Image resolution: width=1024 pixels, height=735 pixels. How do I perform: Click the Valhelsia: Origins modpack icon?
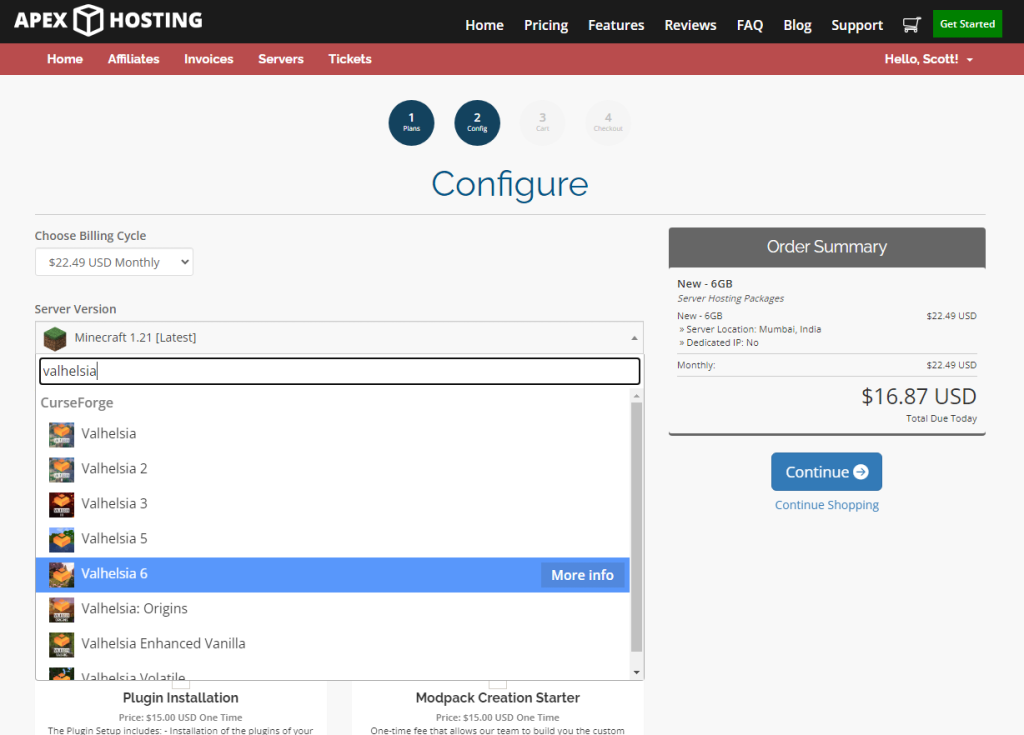click(x=61, y=610)
